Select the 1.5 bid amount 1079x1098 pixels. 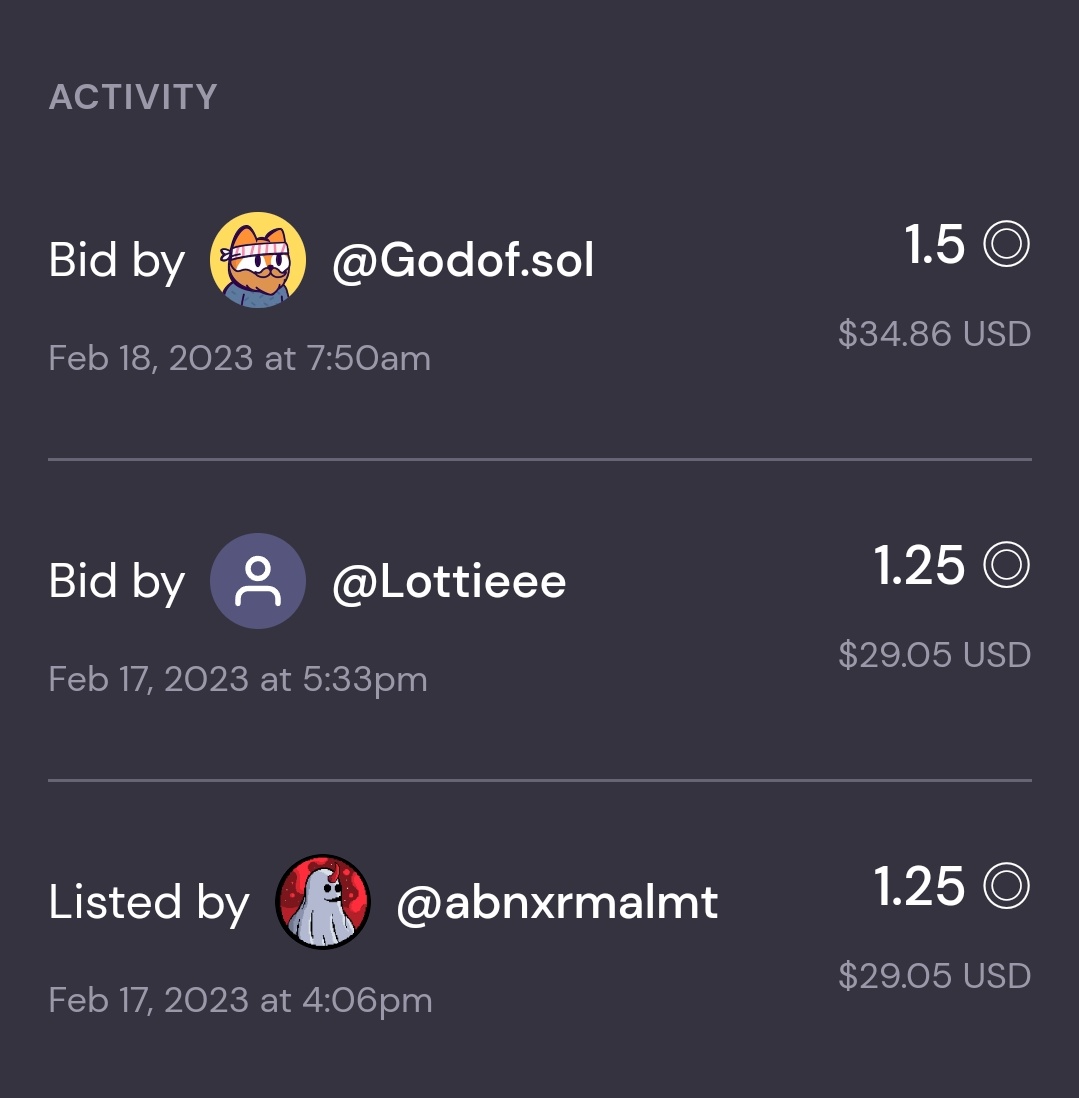[x=934, y=245]
